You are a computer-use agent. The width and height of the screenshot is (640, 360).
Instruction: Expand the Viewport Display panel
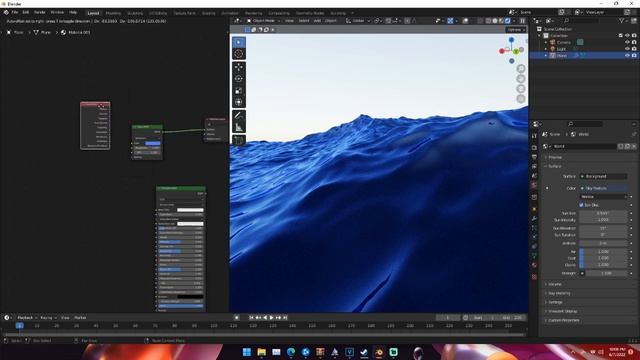coord(562,311)
